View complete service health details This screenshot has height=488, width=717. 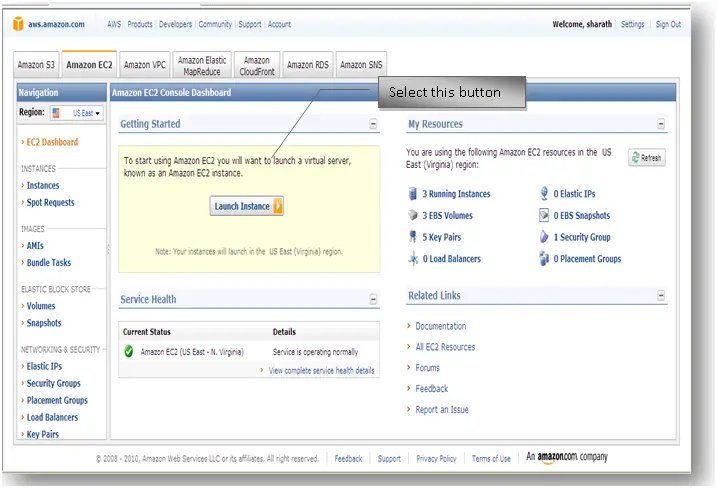321,370
